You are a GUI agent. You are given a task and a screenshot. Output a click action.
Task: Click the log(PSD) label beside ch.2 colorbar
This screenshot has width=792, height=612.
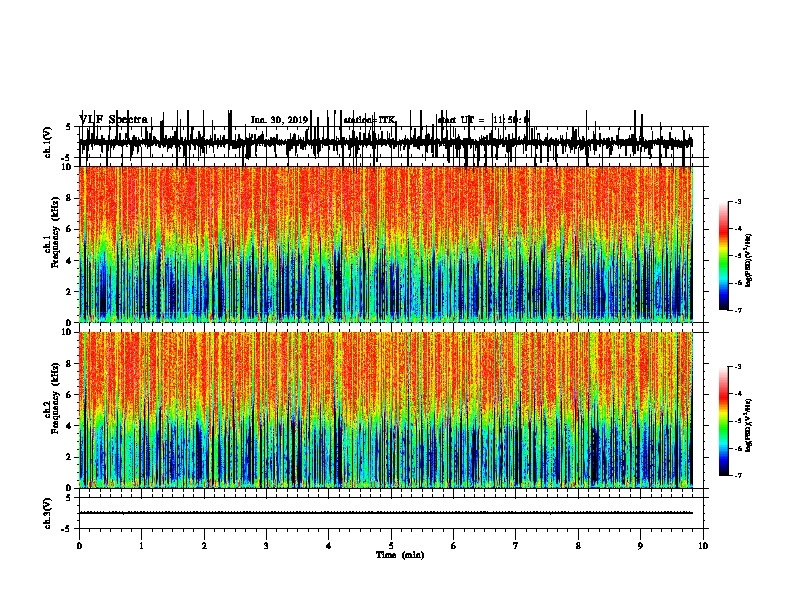coord(749,425)
